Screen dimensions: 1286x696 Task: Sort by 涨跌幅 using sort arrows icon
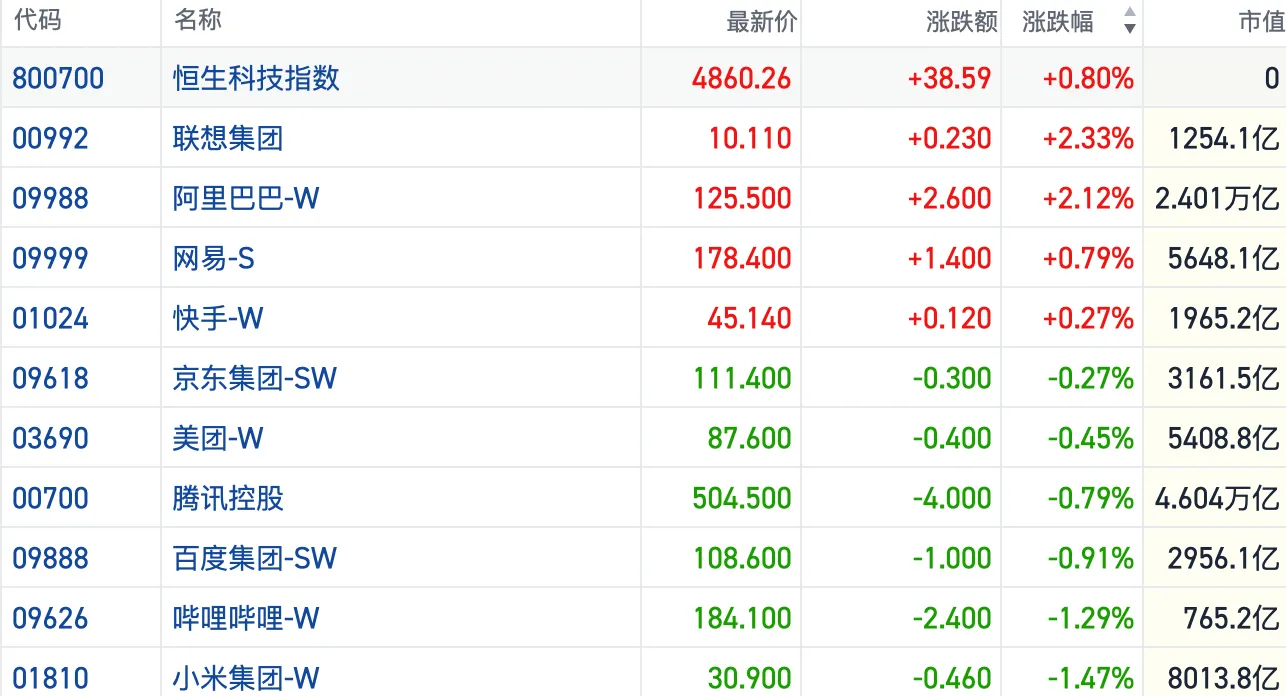[1129, 21]
